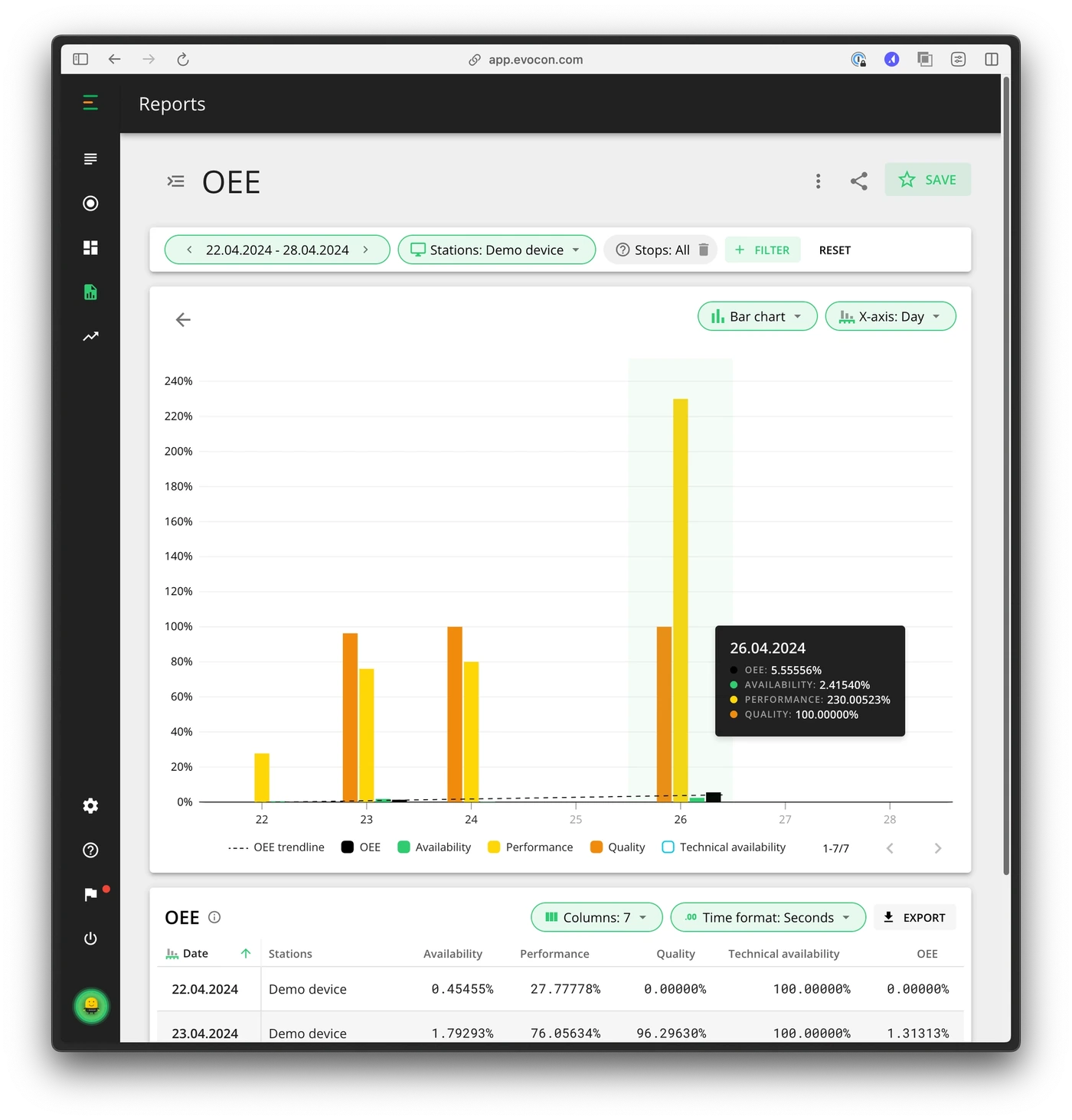Click the page scrollbar on the right
The width and height of the screenshot is (1072, 1120).
[1006, 475]
